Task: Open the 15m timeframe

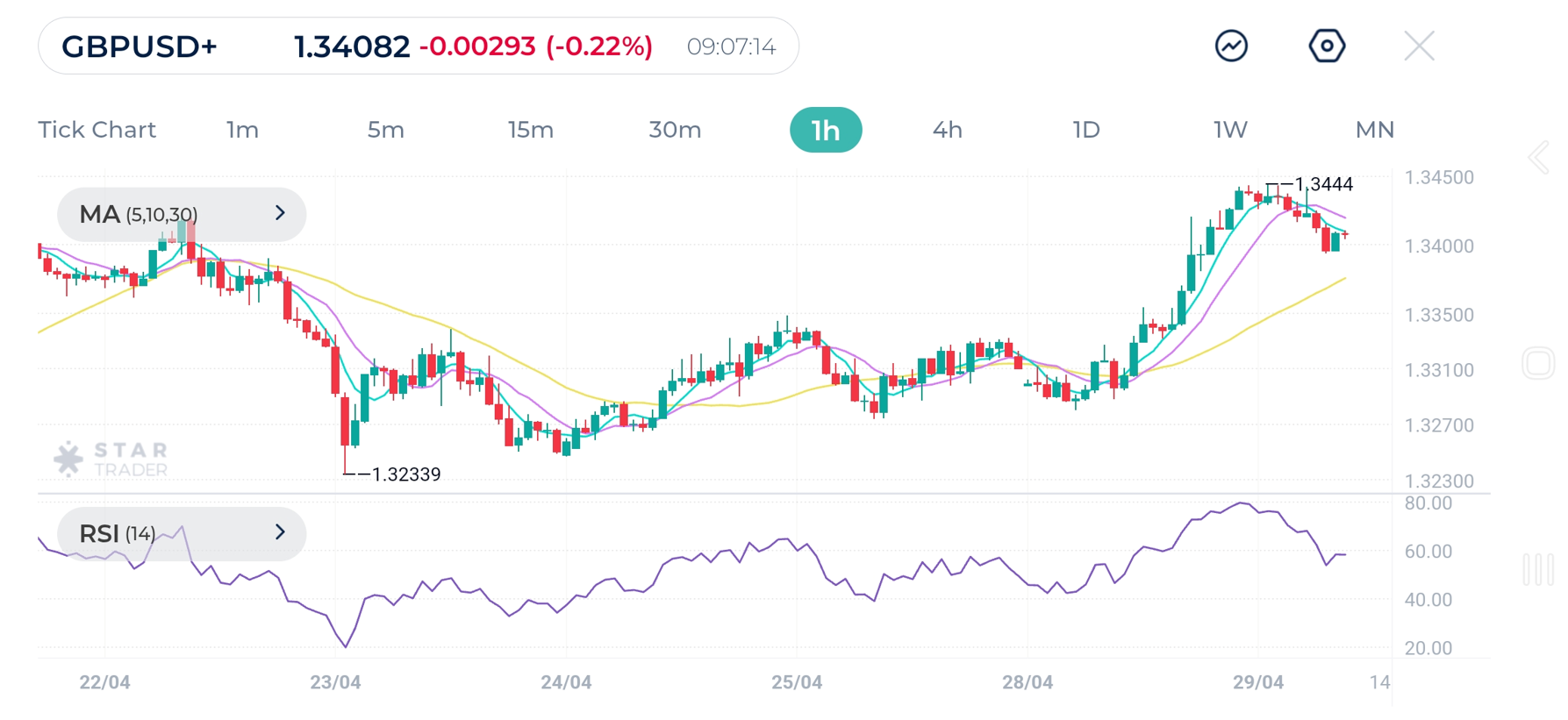Action: point(530,129)
